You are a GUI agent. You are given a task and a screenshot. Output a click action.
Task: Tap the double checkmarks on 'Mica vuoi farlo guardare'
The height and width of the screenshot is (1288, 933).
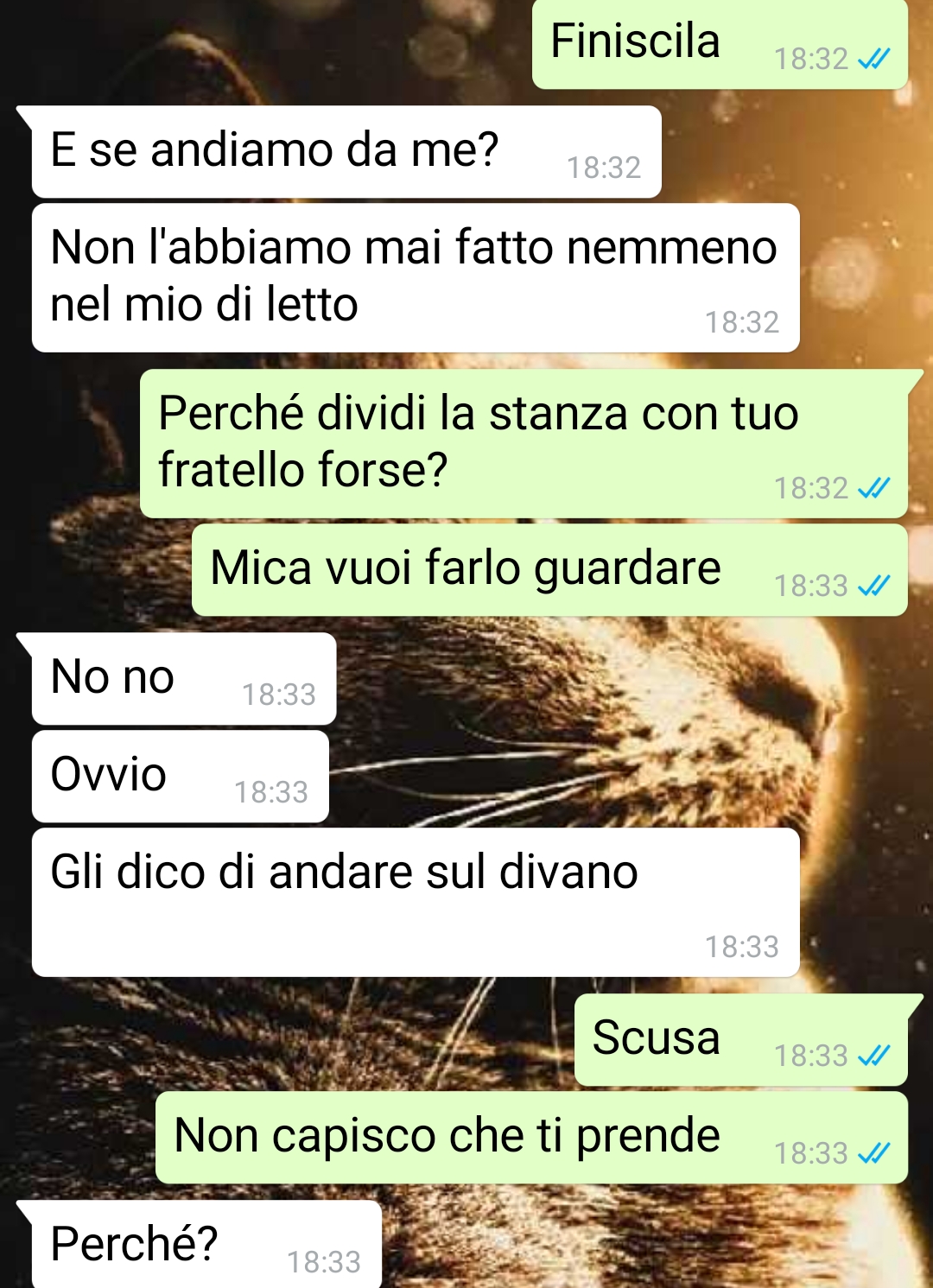click(x=873, y=586)
